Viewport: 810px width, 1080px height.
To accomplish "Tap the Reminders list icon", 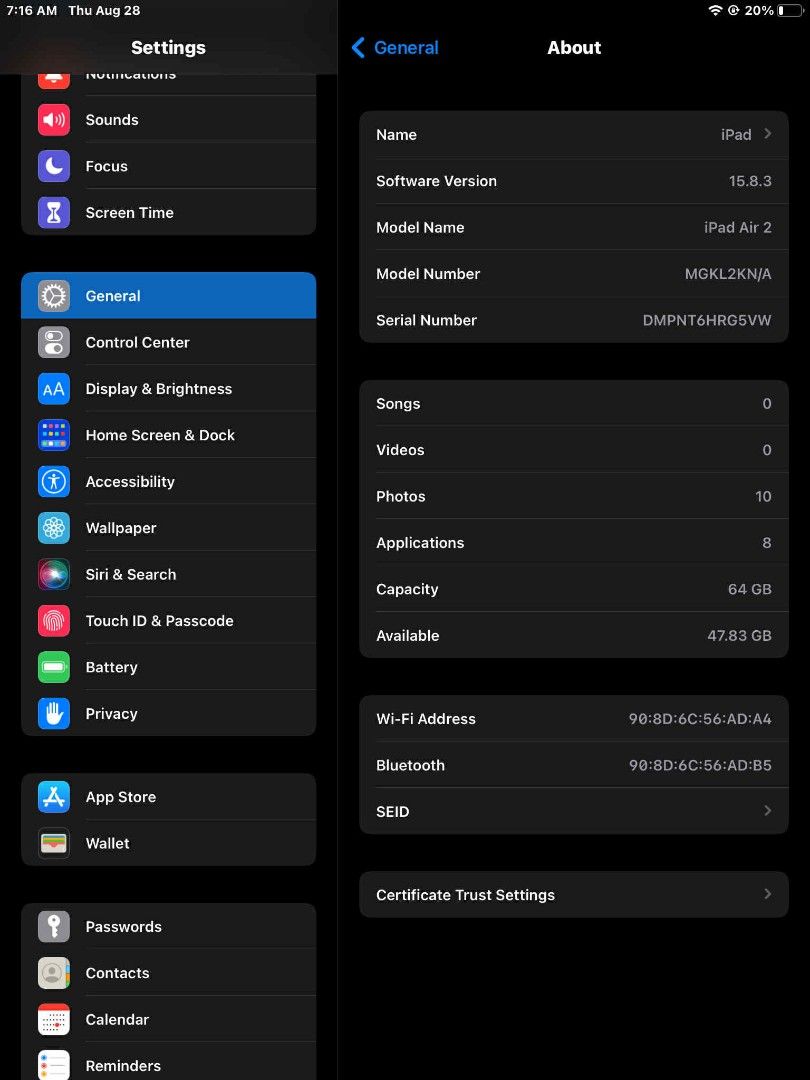I will click(x=54, y=1065).
